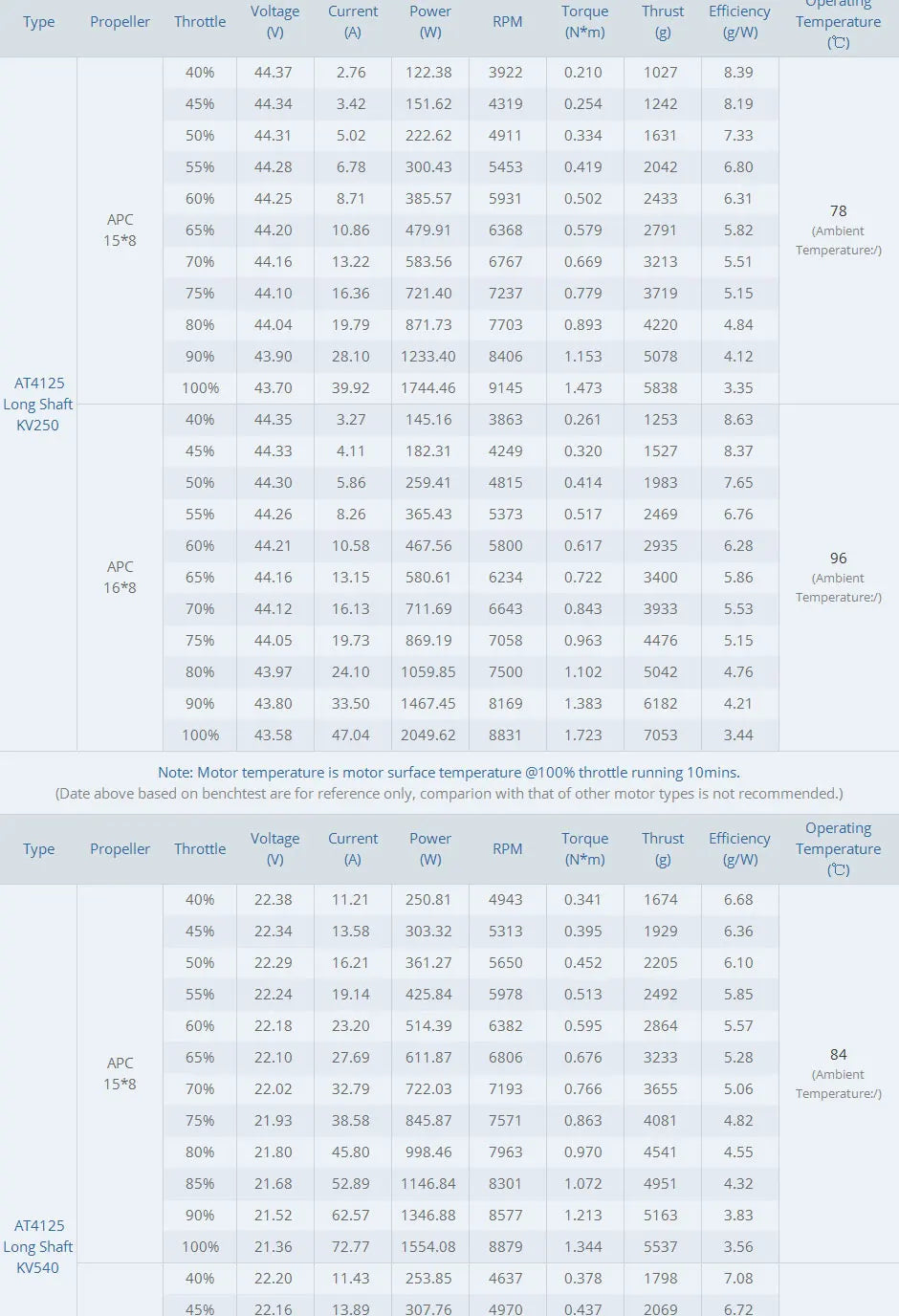Image resolution: width=899 pixels, height=1316 pixels.
Task: Select the 1554.08 power cell
Action: pyautogui.click(x=428, y=1247)
